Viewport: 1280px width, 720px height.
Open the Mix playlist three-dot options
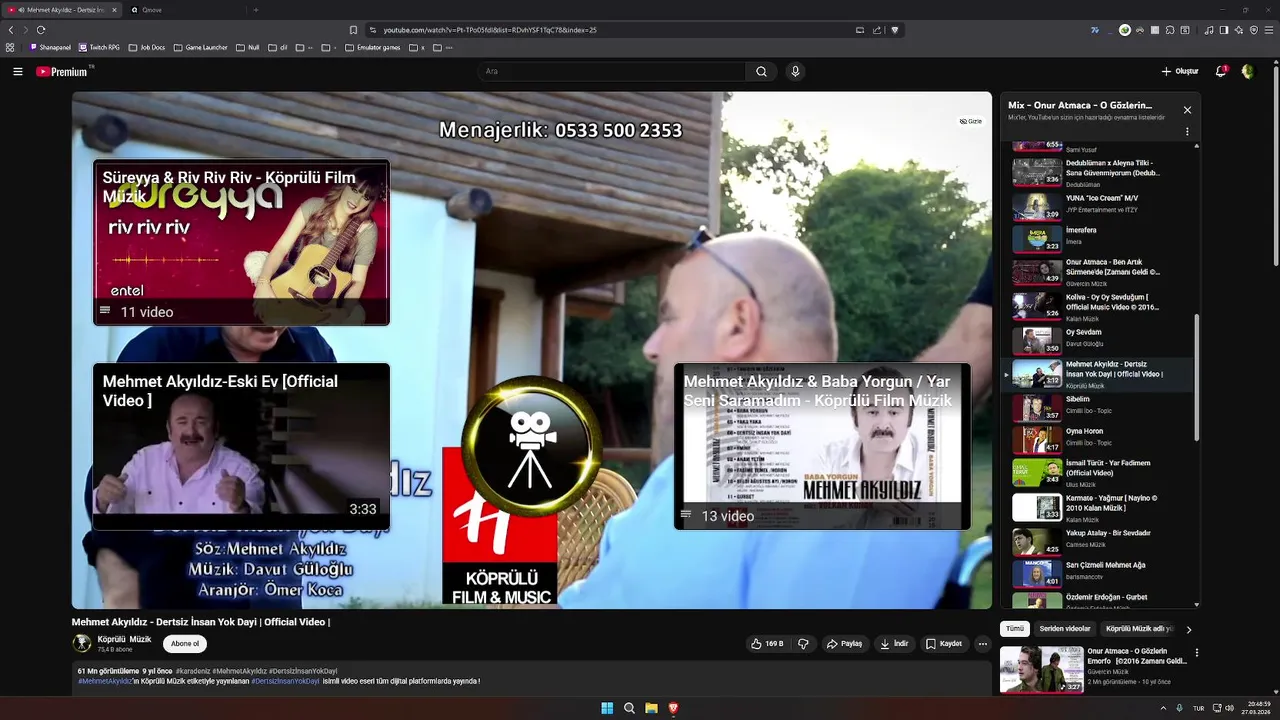1187,131
